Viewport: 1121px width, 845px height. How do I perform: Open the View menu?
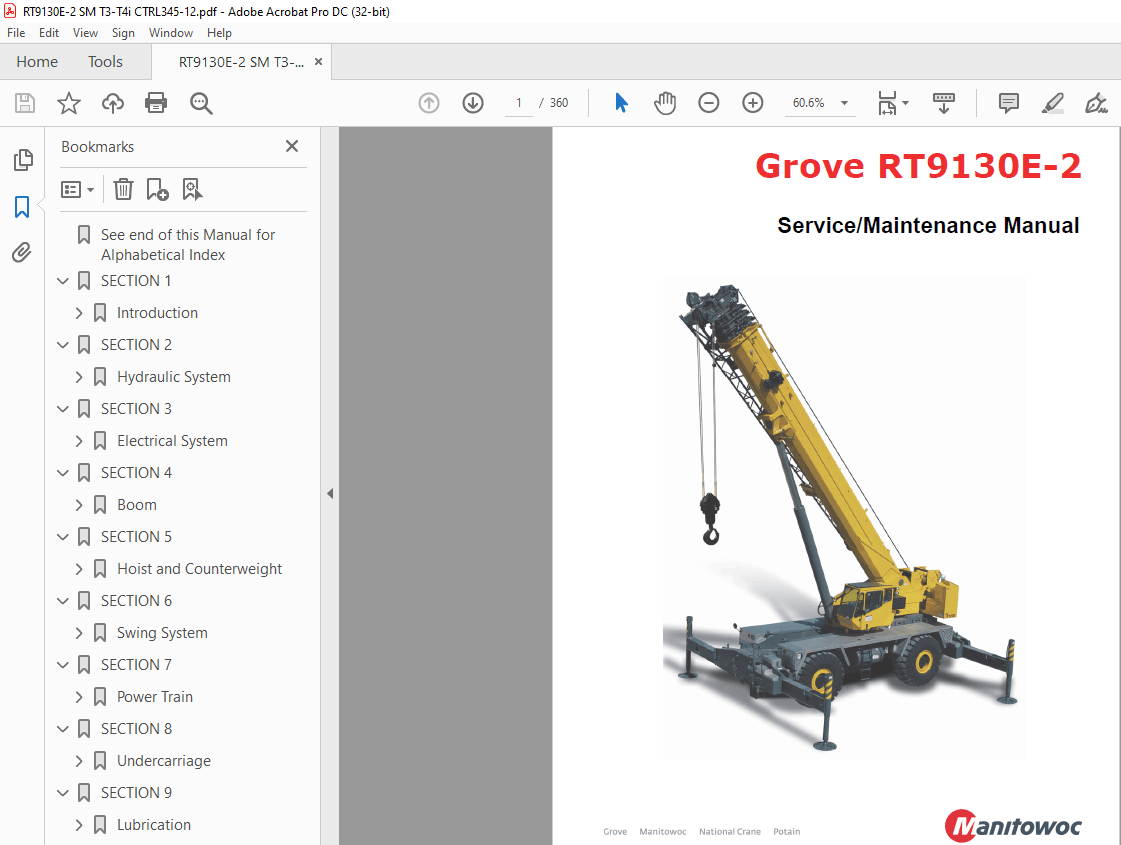point(85,33)
